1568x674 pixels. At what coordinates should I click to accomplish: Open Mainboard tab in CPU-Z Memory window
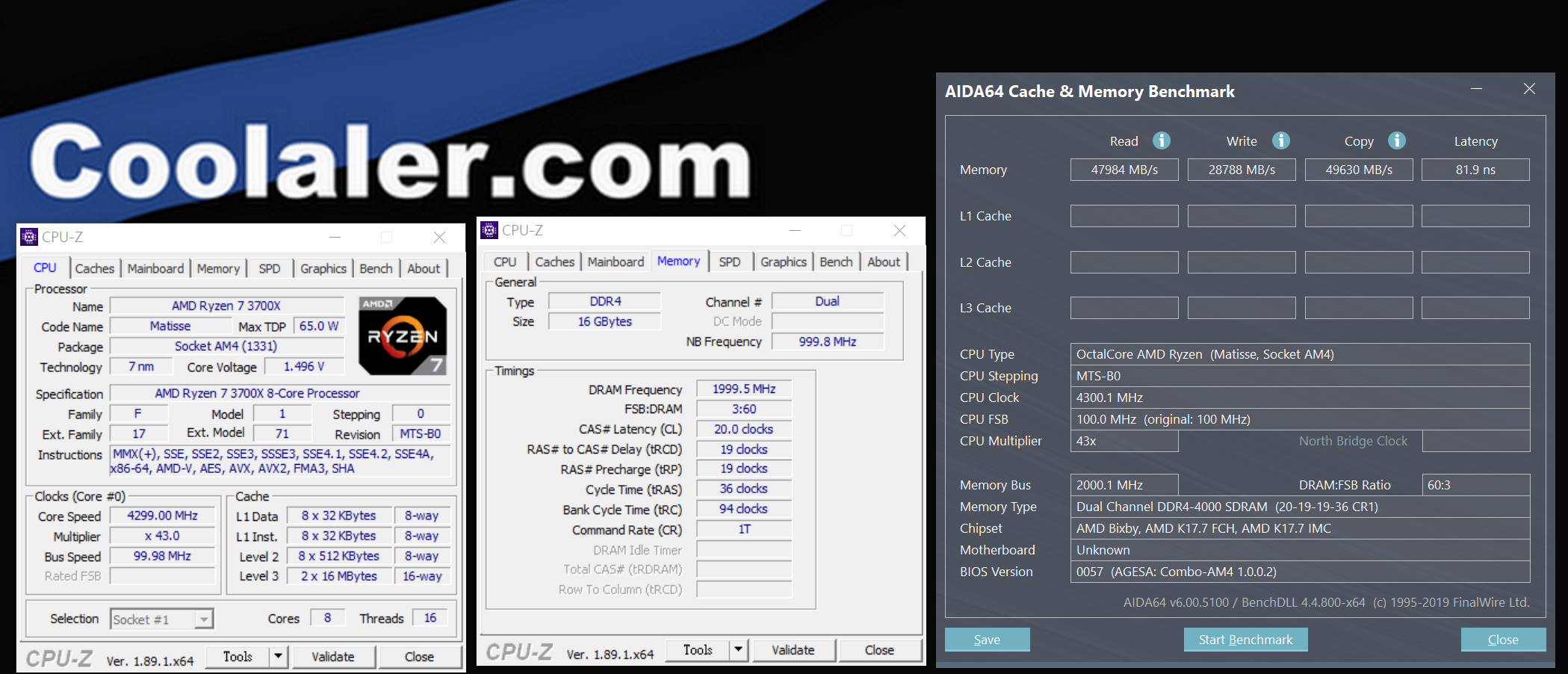point(616,262)
